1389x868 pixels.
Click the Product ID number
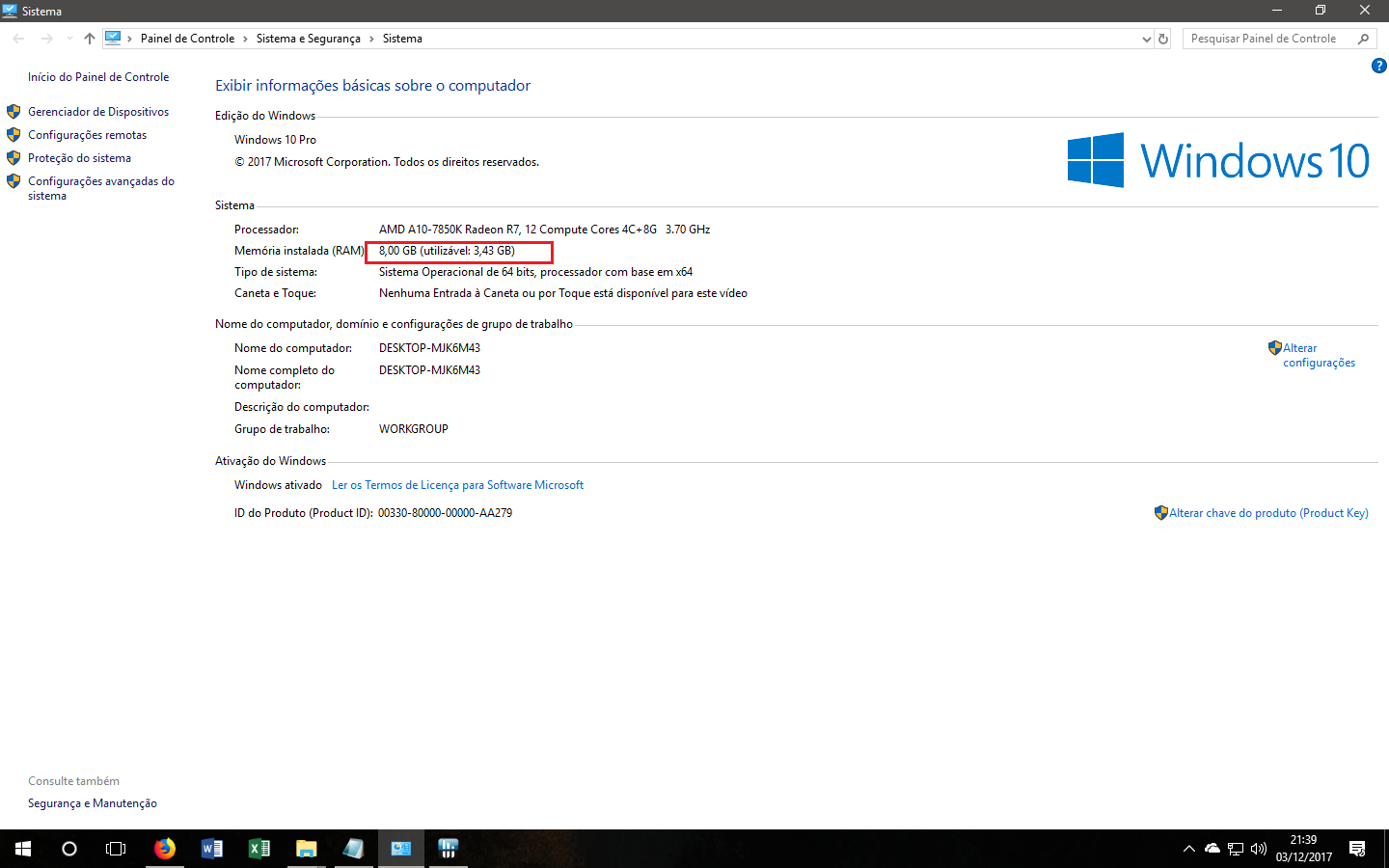coord(445,513)
